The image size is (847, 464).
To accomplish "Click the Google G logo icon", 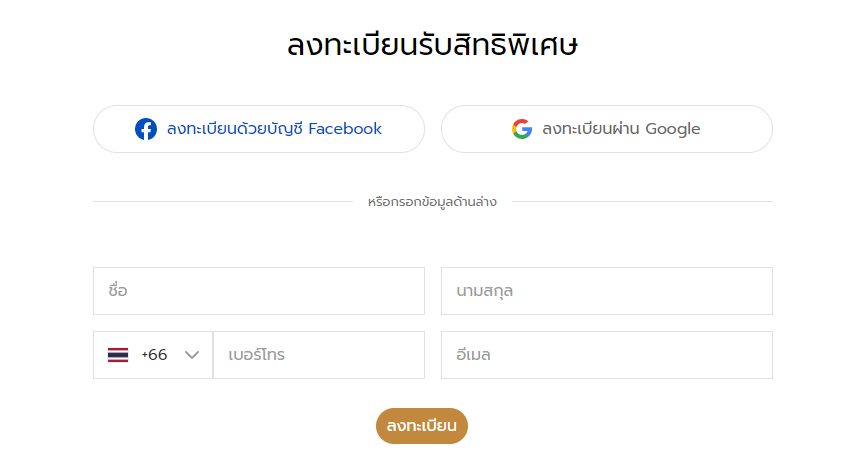I will coord(522,129).
